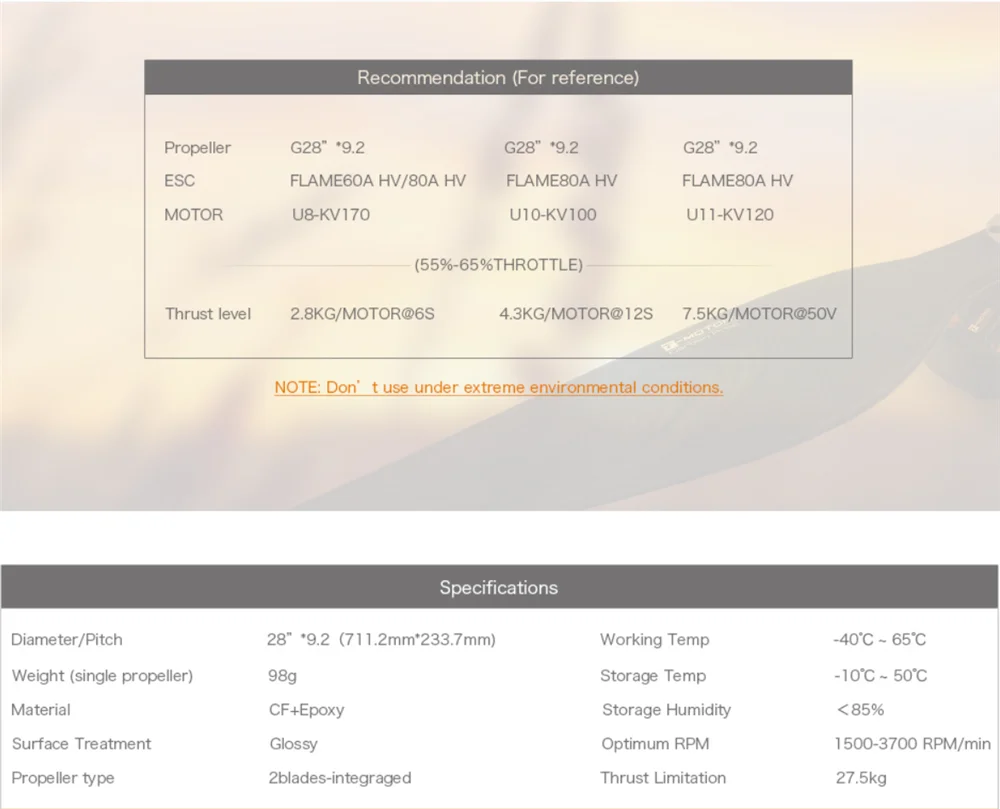
Task: Click the "-40°C ~ 65°C" working temperature value
Action: coord(879,639)
